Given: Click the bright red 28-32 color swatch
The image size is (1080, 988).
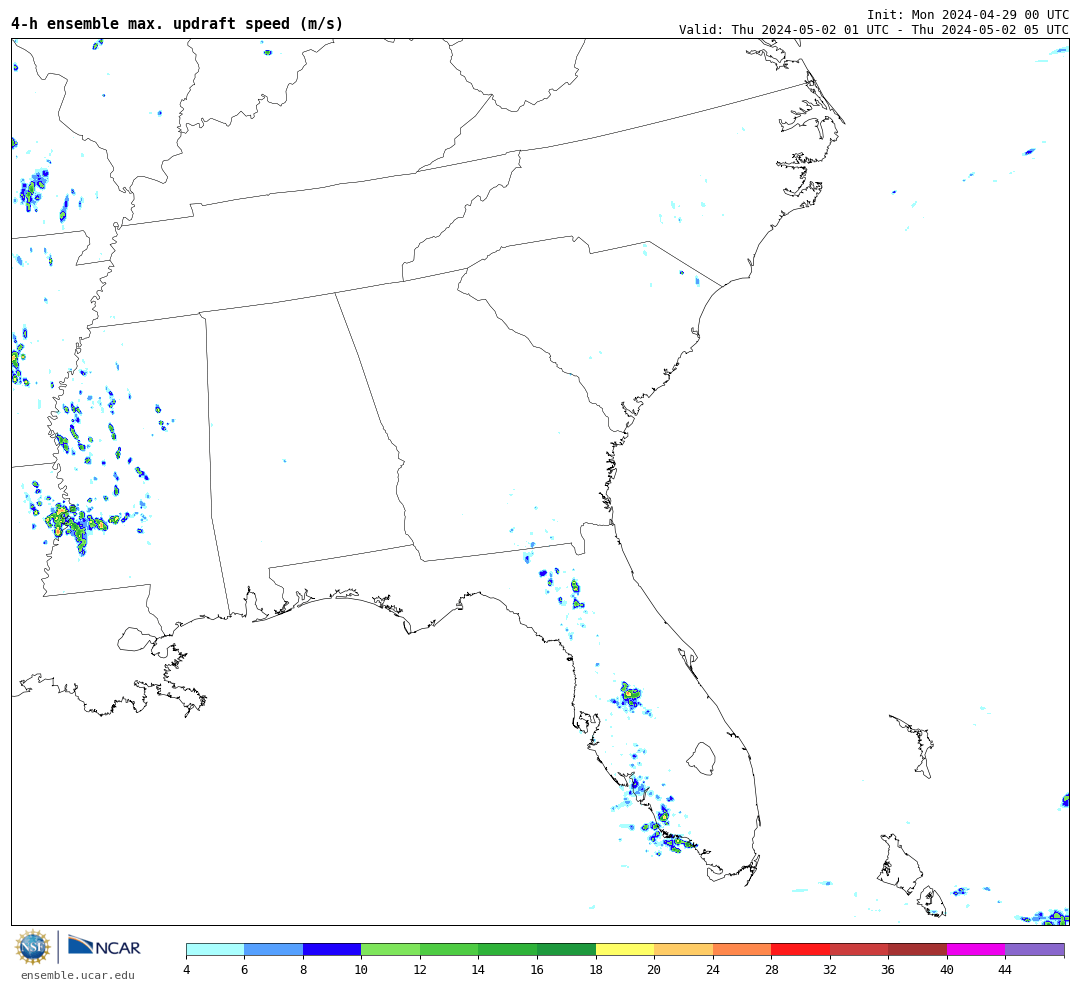Looking at the screenshot, I should (x=800, y=949).
